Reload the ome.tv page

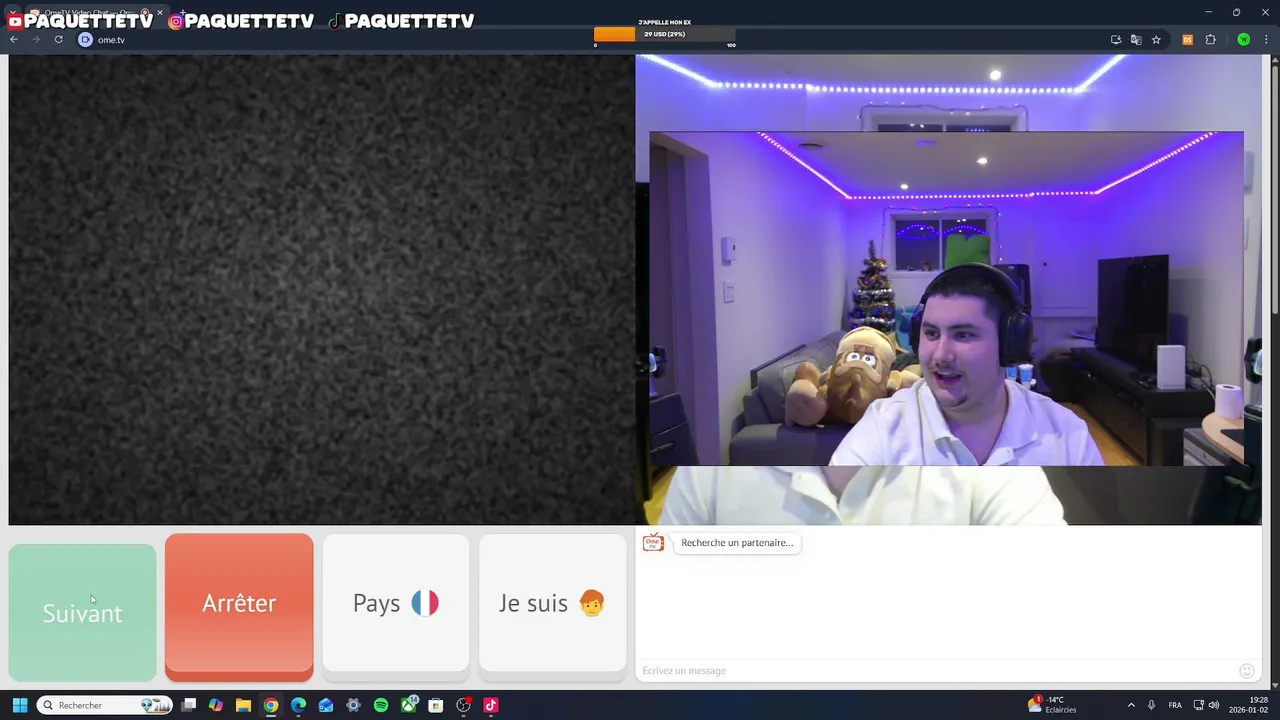(58, 40)
